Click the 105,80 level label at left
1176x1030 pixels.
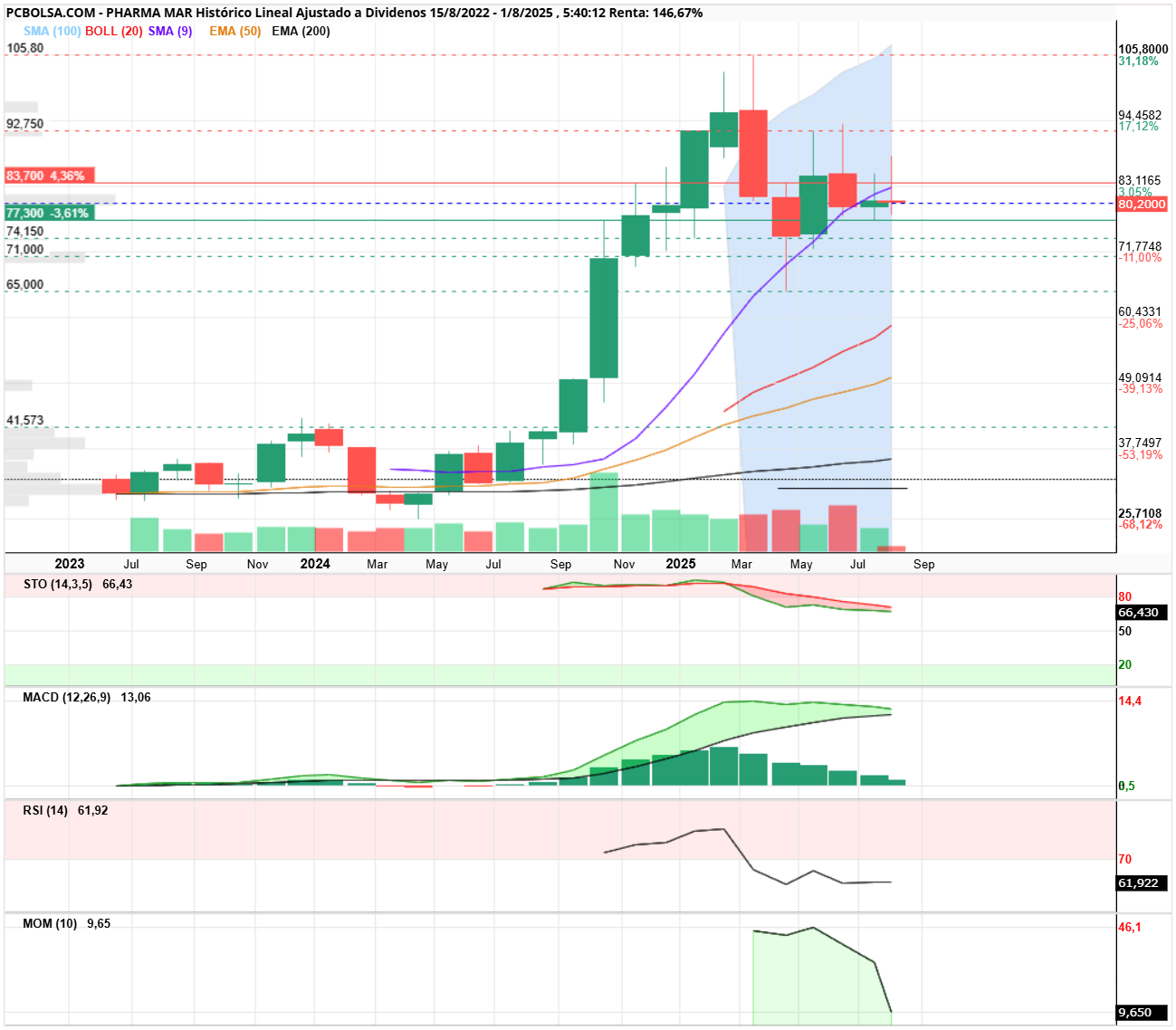pyautogui.click(x=24, y=48)
